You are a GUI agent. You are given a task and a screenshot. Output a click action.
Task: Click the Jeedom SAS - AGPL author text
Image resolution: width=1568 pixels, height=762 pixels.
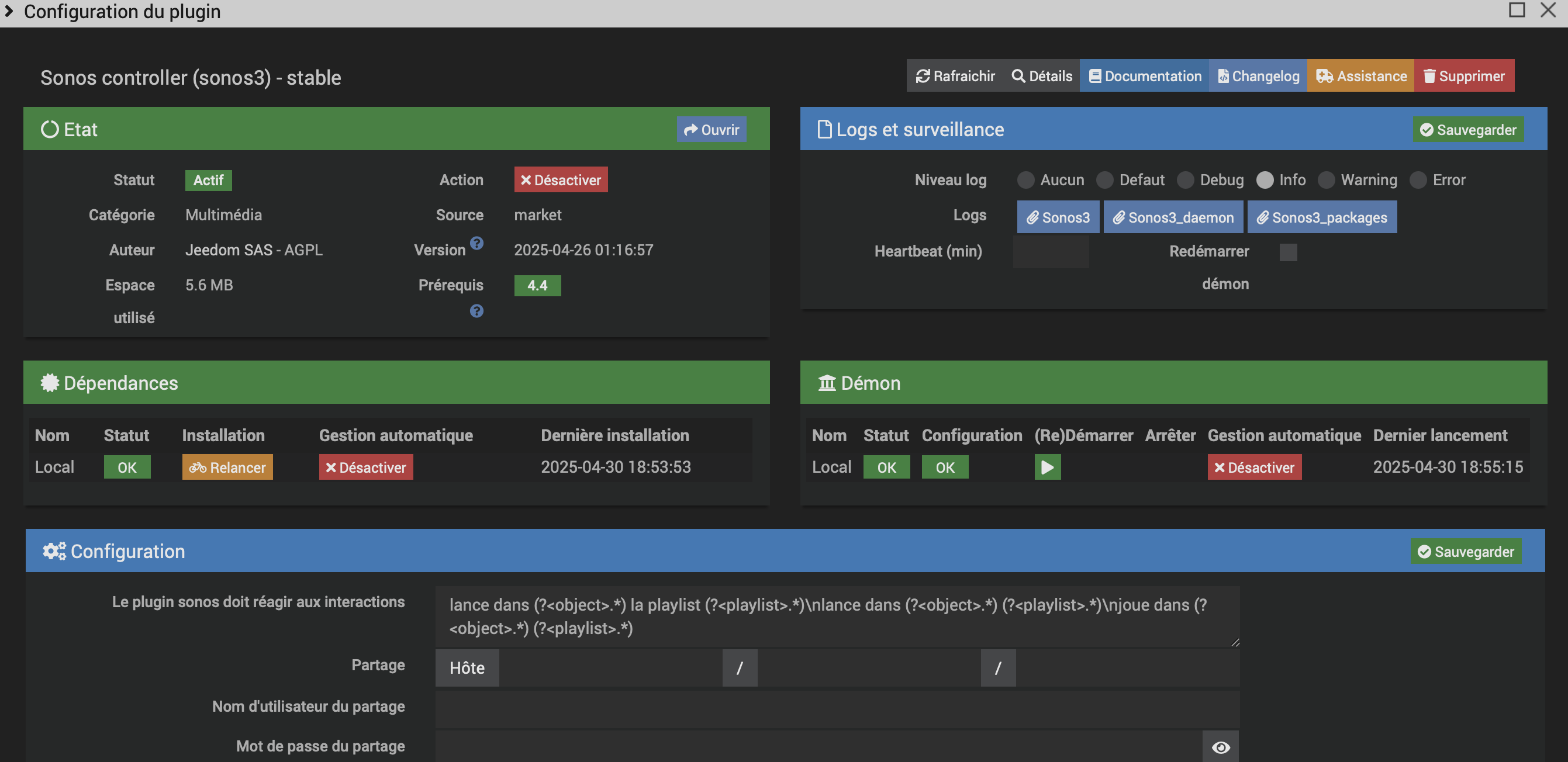coord(254,250)
